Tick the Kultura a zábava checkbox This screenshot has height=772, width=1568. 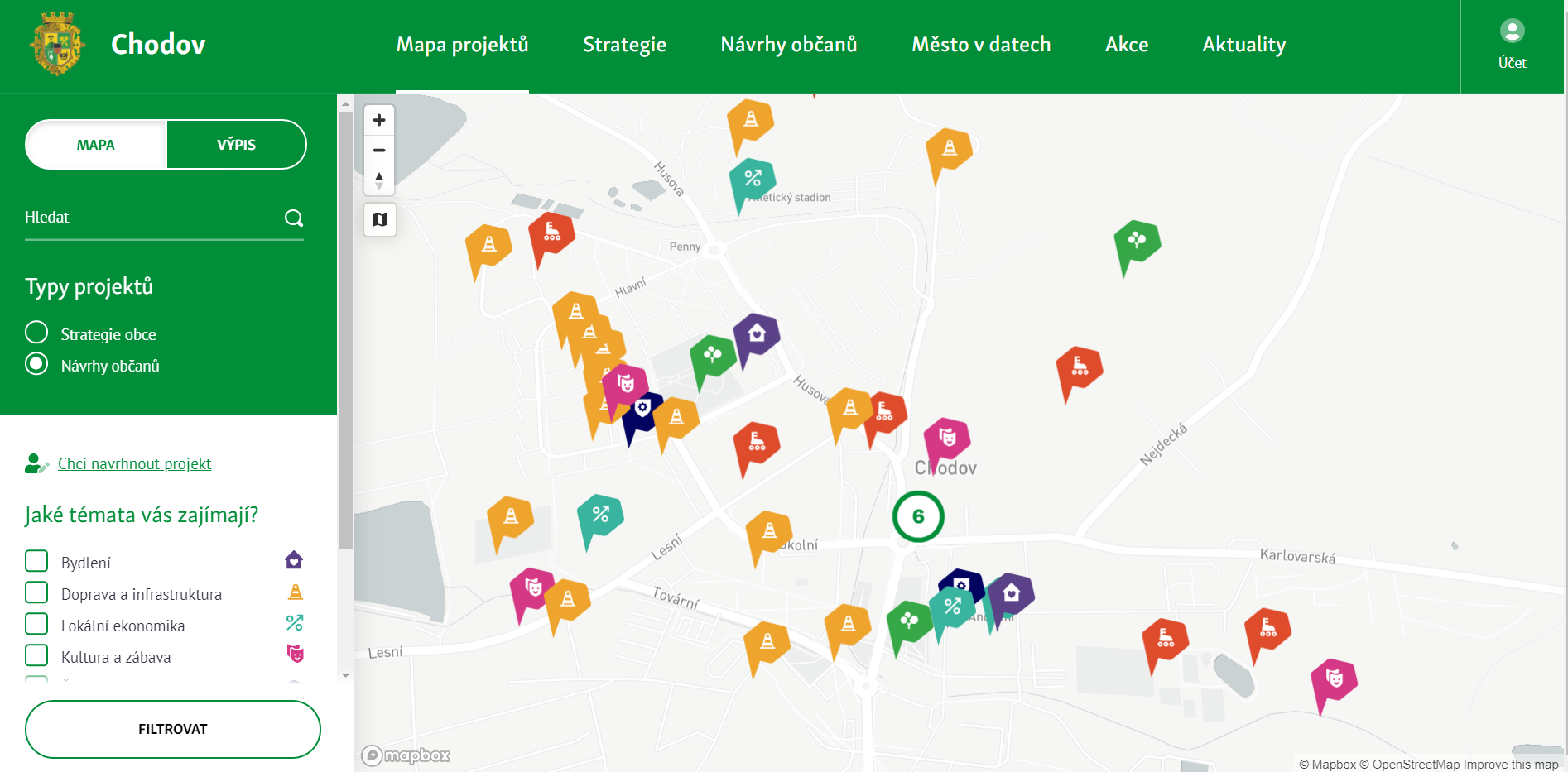(36, 655)
